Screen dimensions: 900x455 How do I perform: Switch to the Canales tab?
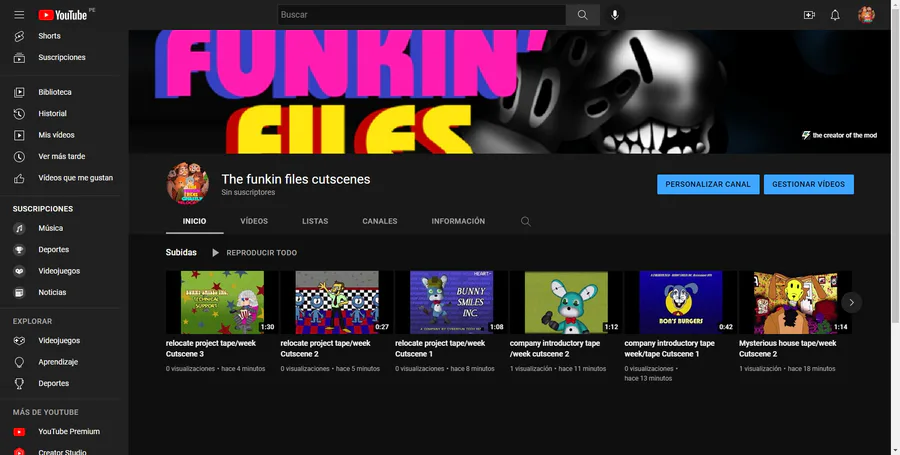[379, 221]
